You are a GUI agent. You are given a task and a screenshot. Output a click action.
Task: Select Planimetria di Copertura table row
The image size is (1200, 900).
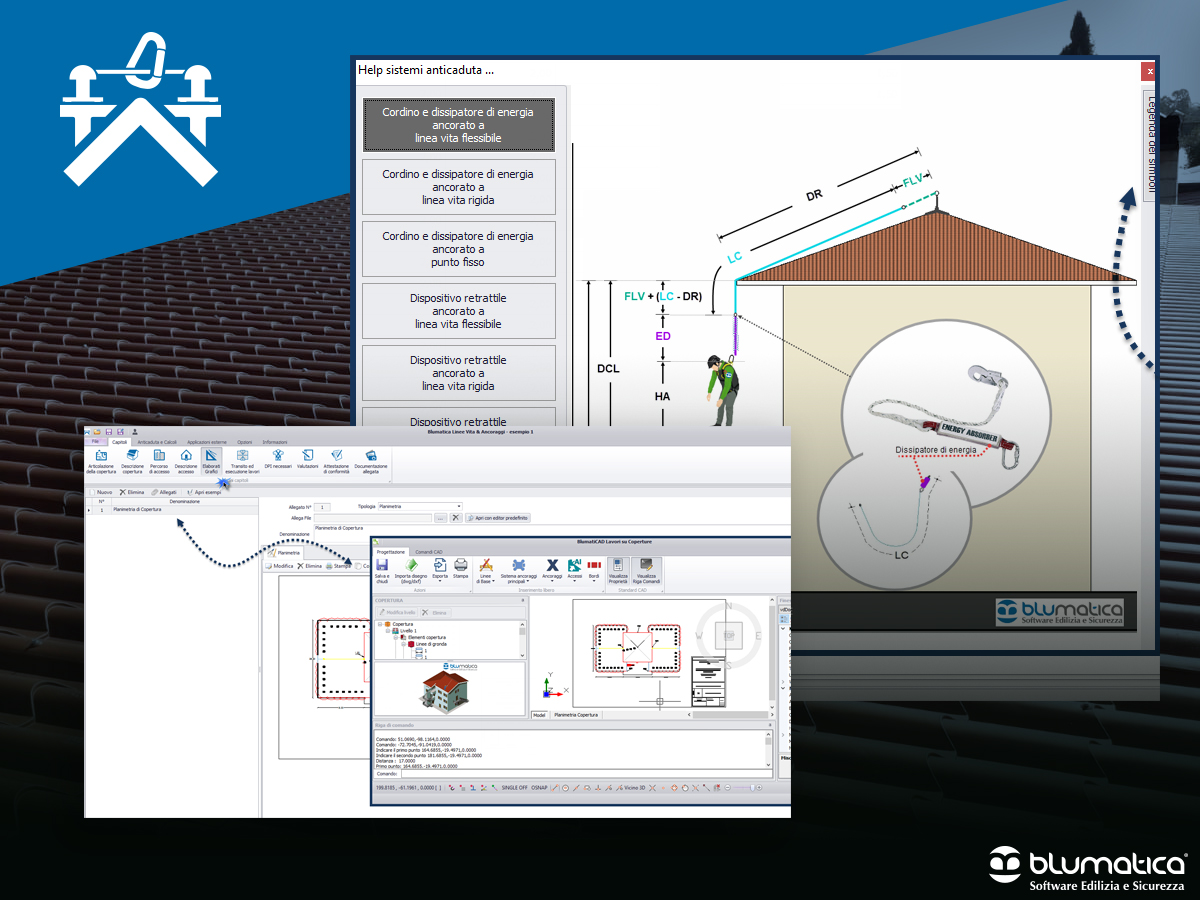[172, 510]
